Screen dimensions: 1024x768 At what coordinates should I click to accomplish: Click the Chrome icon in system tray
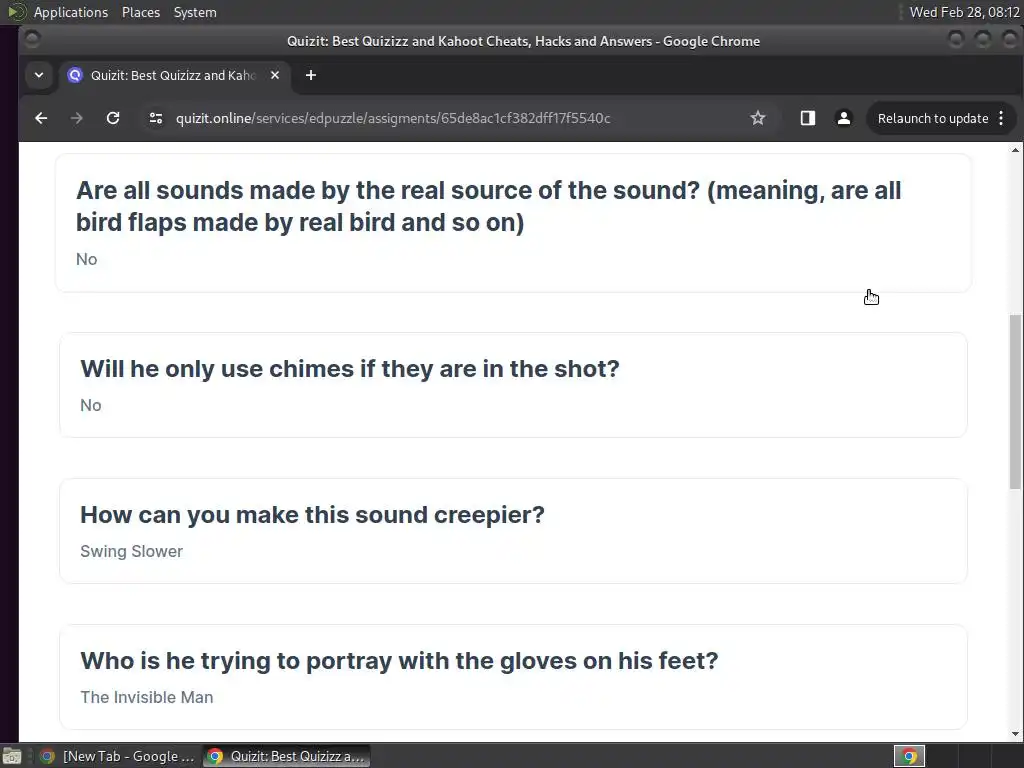click(x=910, y=756)
